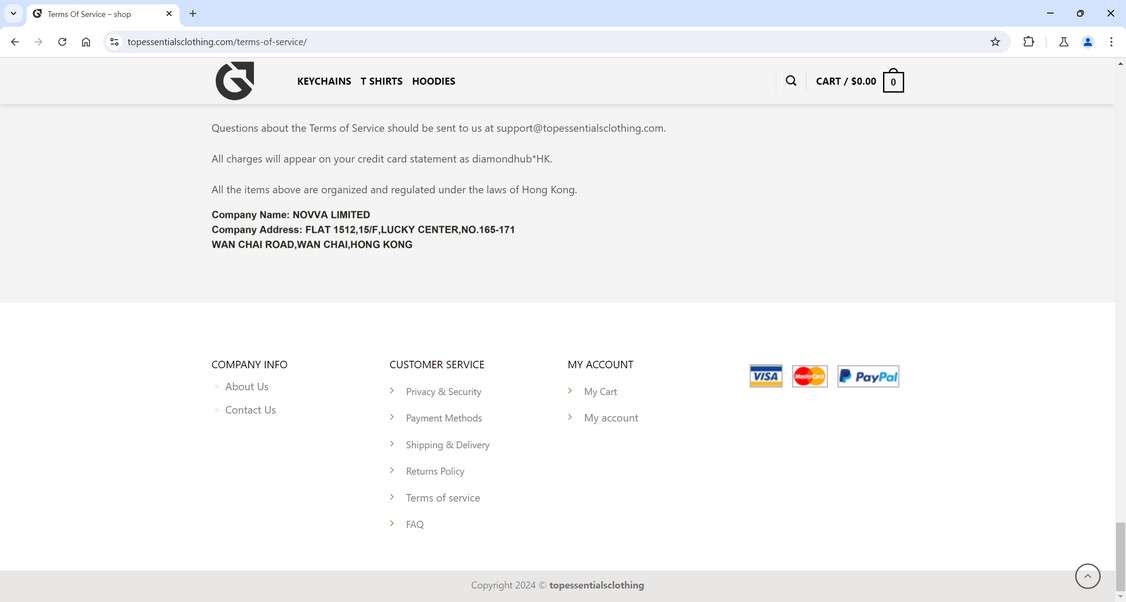Screen dimensions: 1126x602
Task: Open the T SHIRTS menu item
Action: pyautogui.click(x=381, y=81)
